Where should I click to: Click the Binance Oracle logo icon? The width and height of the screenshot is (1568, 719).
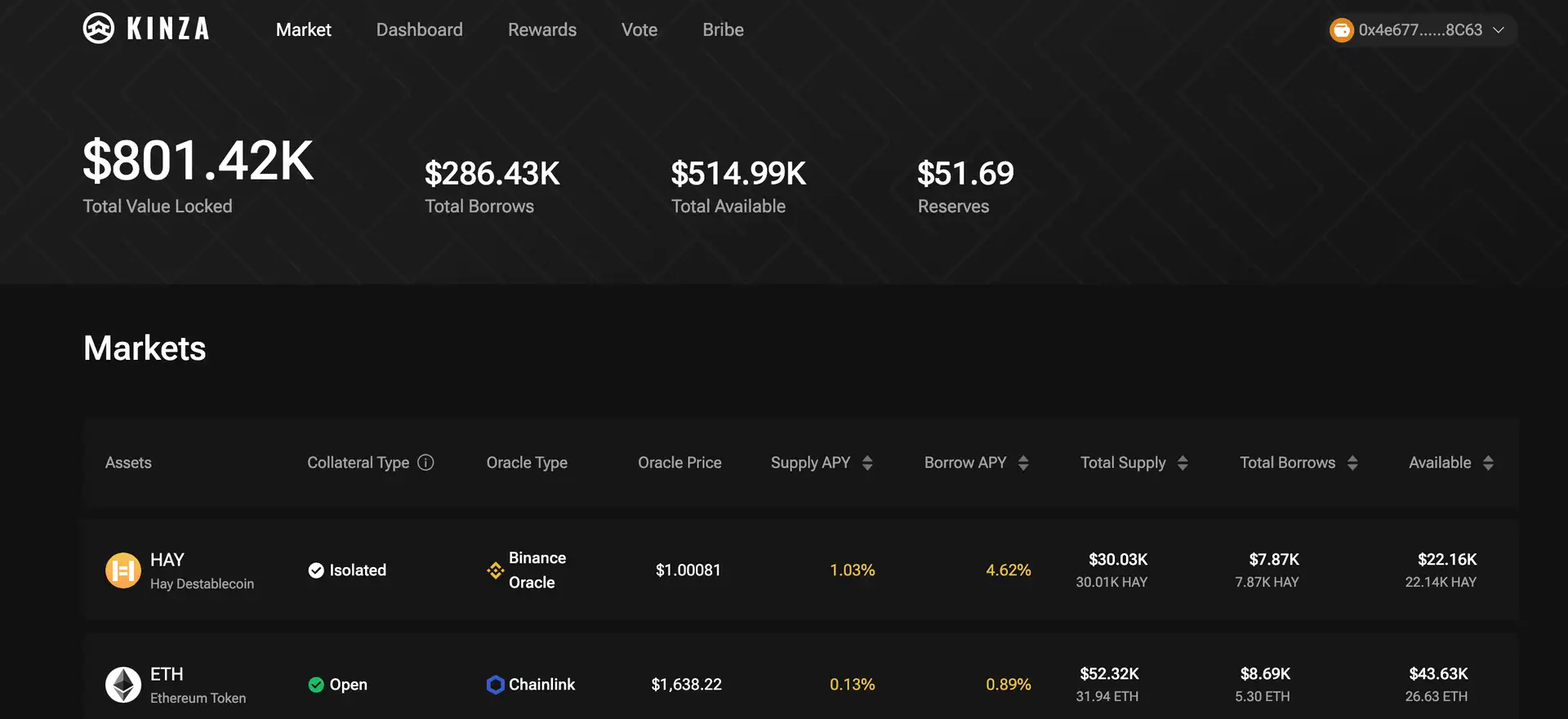[495, 570]
